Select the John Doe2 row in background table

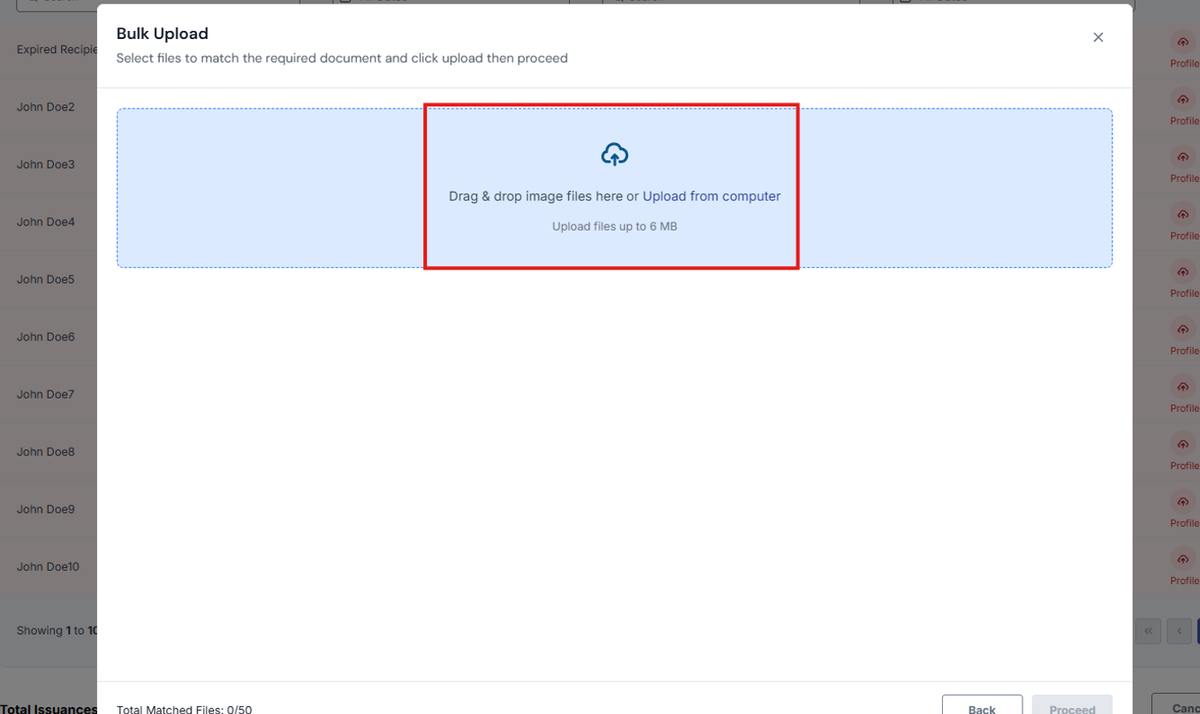[x=48, y=107]
